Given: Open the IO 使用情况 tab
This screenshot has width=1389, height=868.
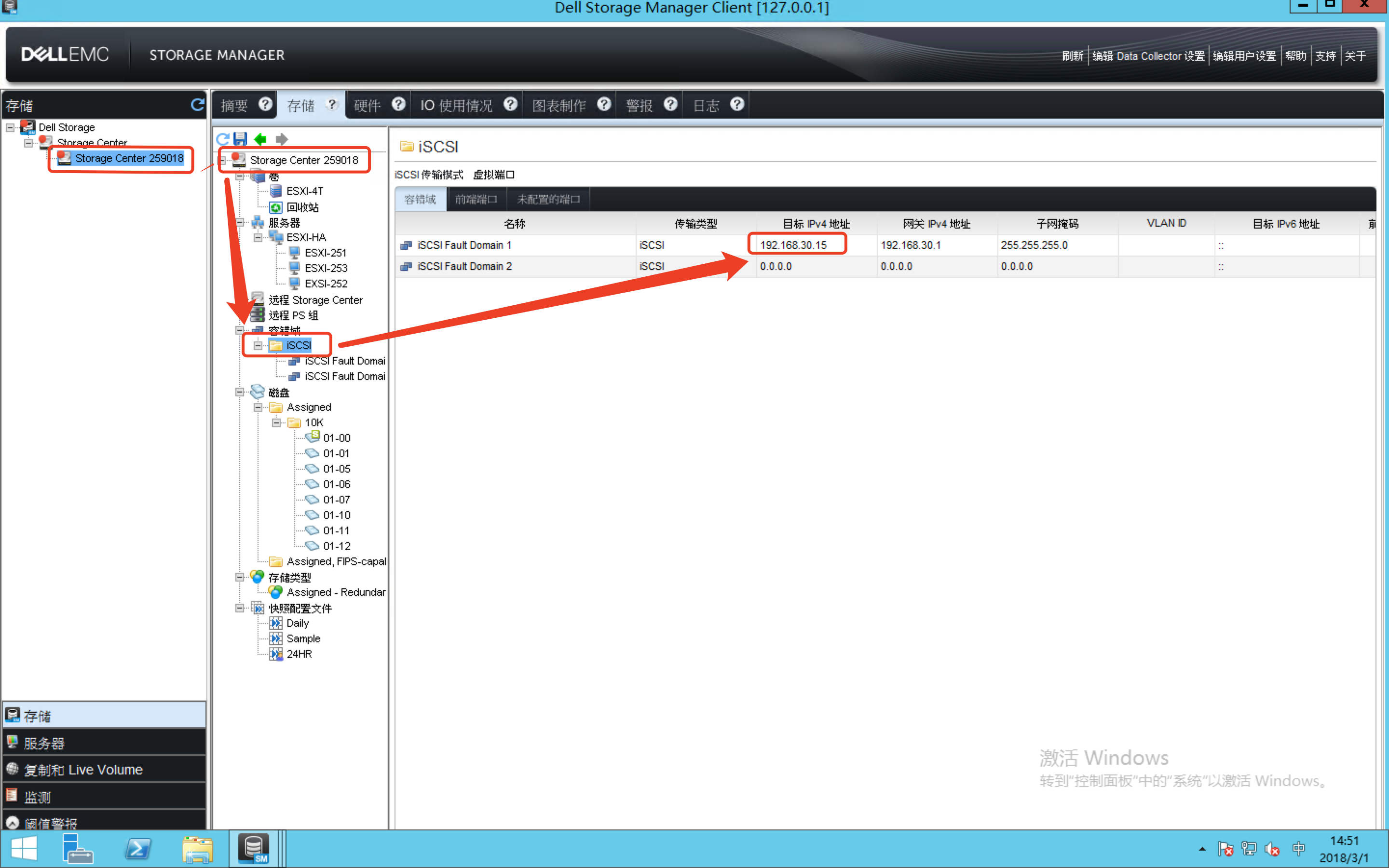Looking at the screenshot, I should coord(456,106).
